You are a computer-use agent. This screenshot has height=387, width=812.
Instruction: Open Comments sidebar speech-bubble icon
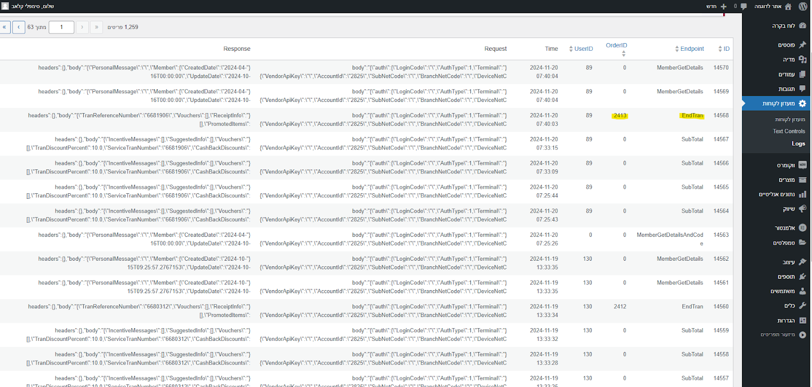tap(802, 89)
